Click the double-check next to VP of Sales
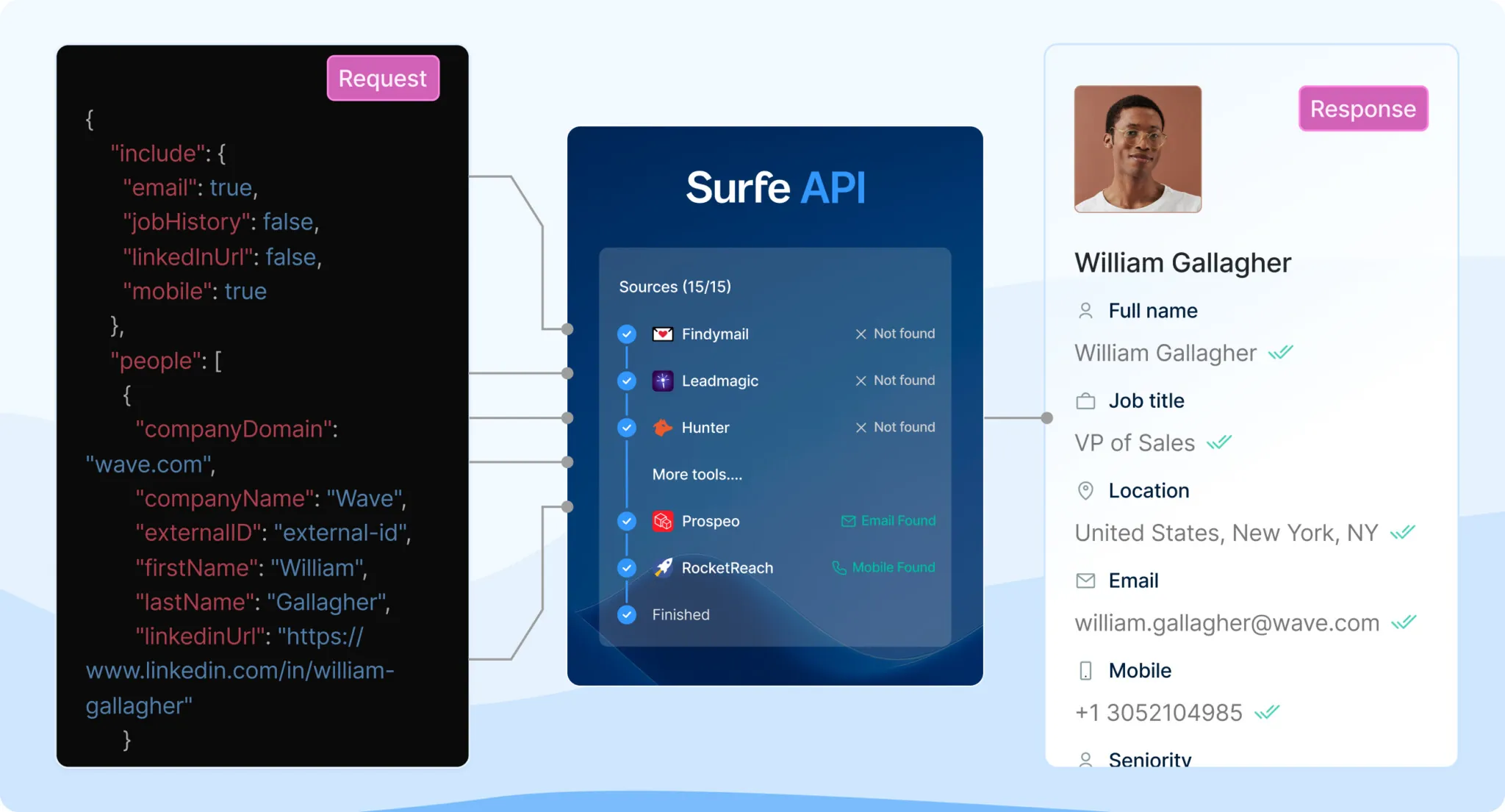The height and width of the screenshot is (812, 1505). (1219, 442)
